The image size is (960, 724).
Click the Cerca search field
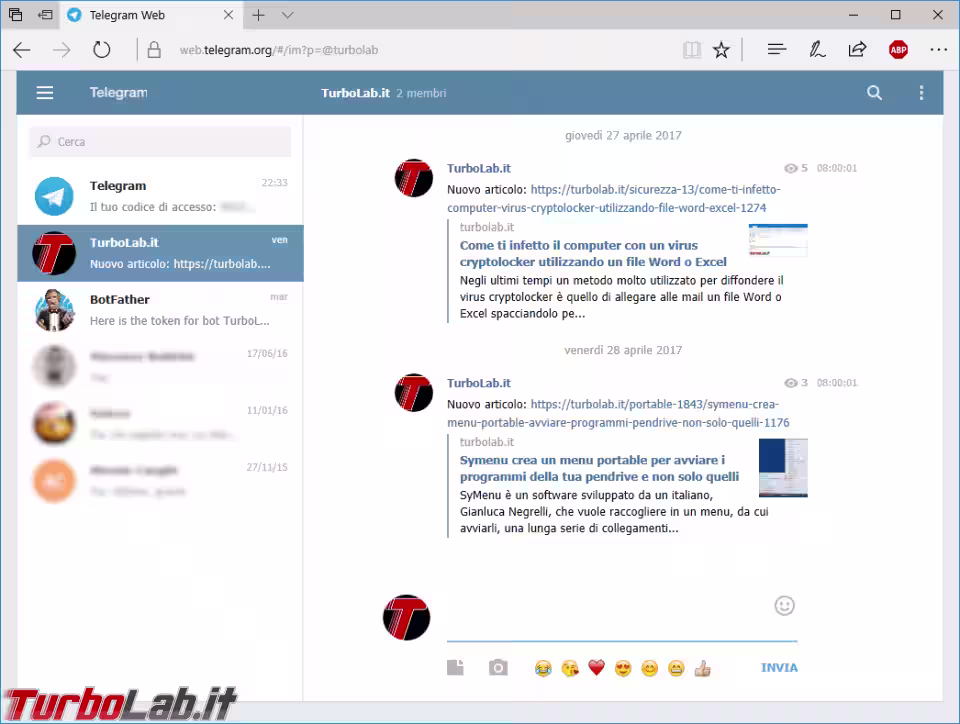click(160, 141)
